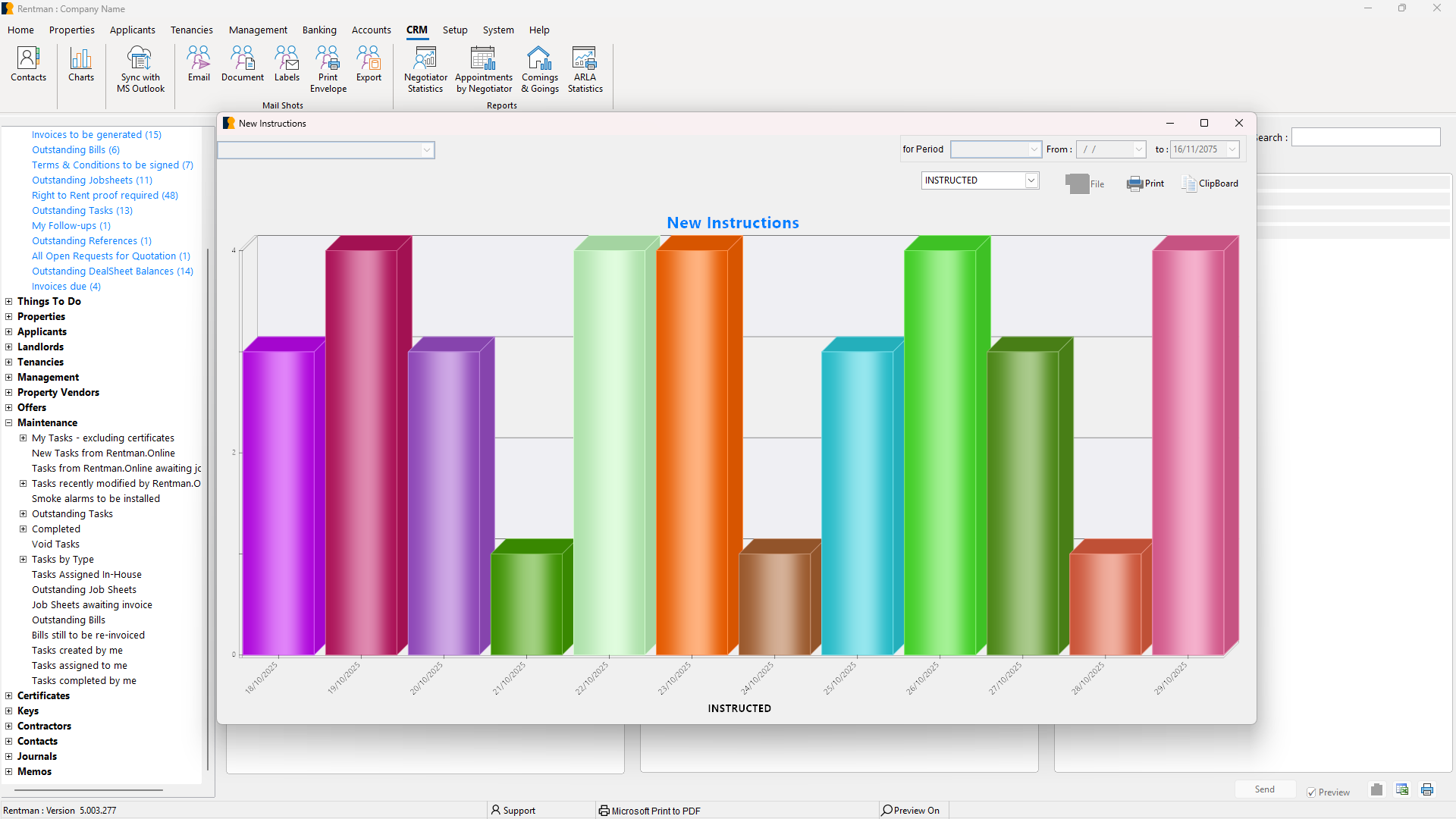The image size is (1456, 819).
Task: Open the Contacts tool in the CRM ribbon
Action: coord(28,68)
